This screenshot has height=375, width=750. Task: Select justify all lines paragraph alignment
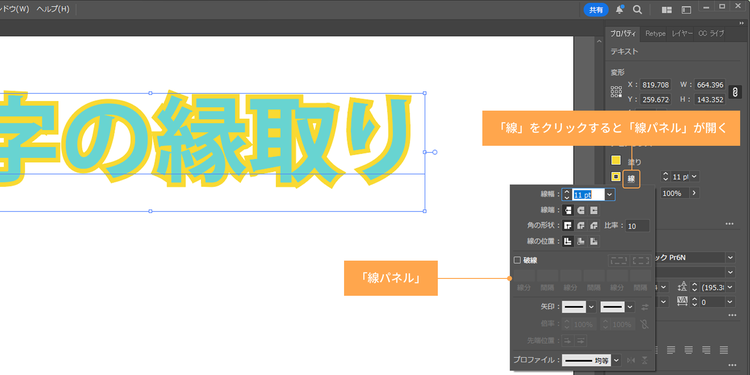[724, 350]
